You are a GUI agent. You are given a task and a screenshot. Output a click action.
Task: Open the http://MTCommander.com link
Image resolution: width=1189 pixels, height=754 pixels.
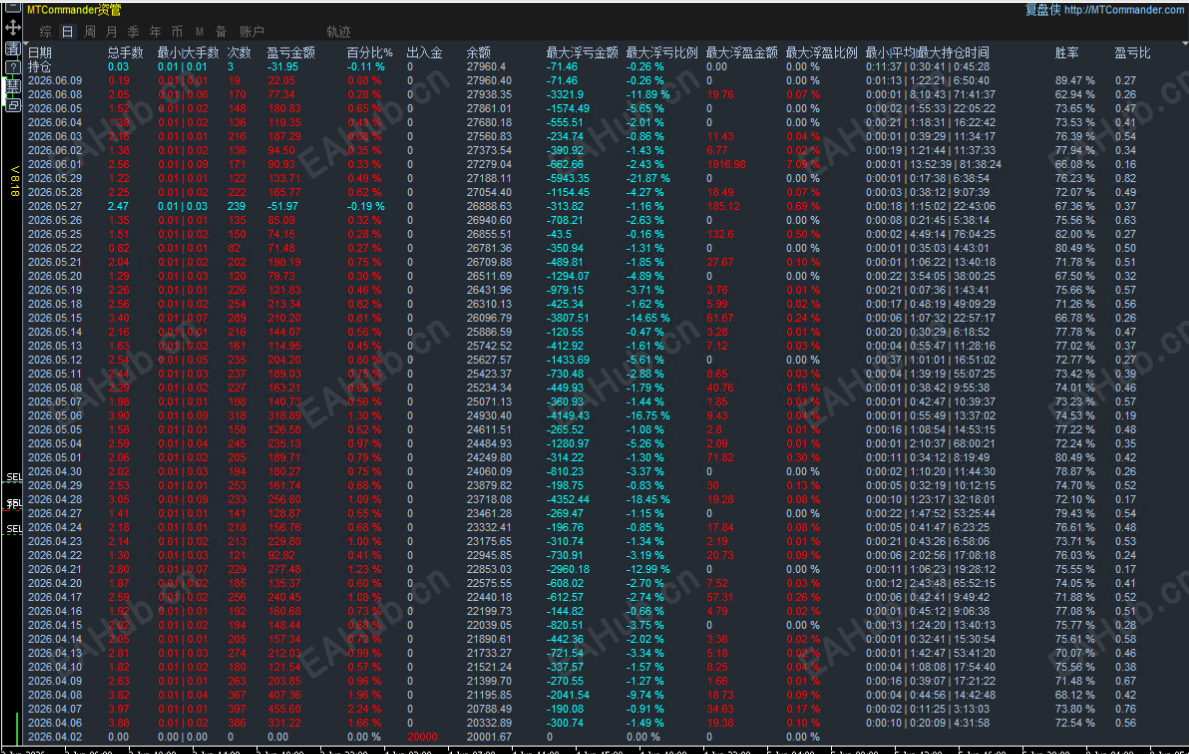[1124, 10]
